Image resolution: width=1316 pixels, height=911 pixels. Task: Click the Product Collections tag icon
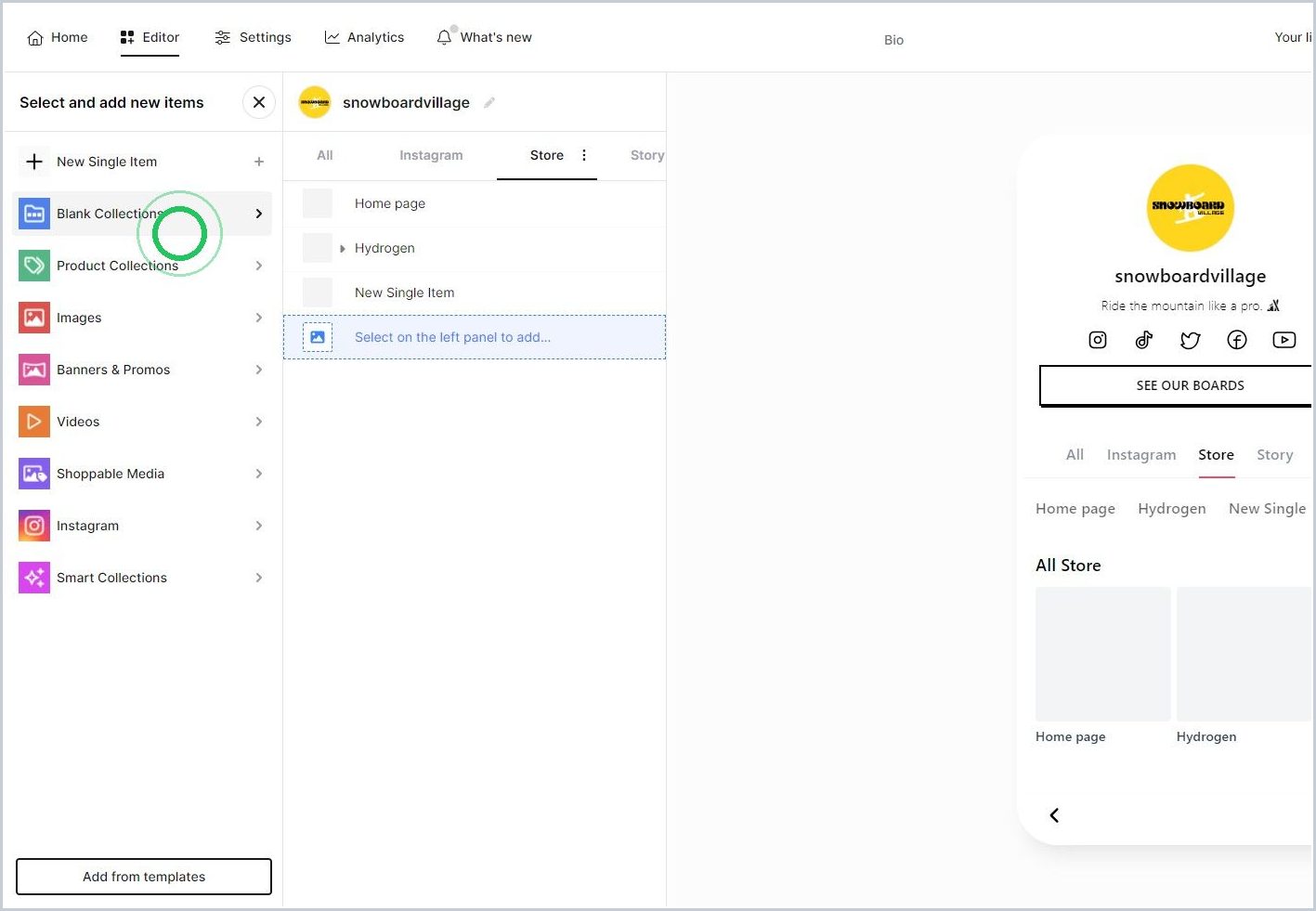pos(34,266)
